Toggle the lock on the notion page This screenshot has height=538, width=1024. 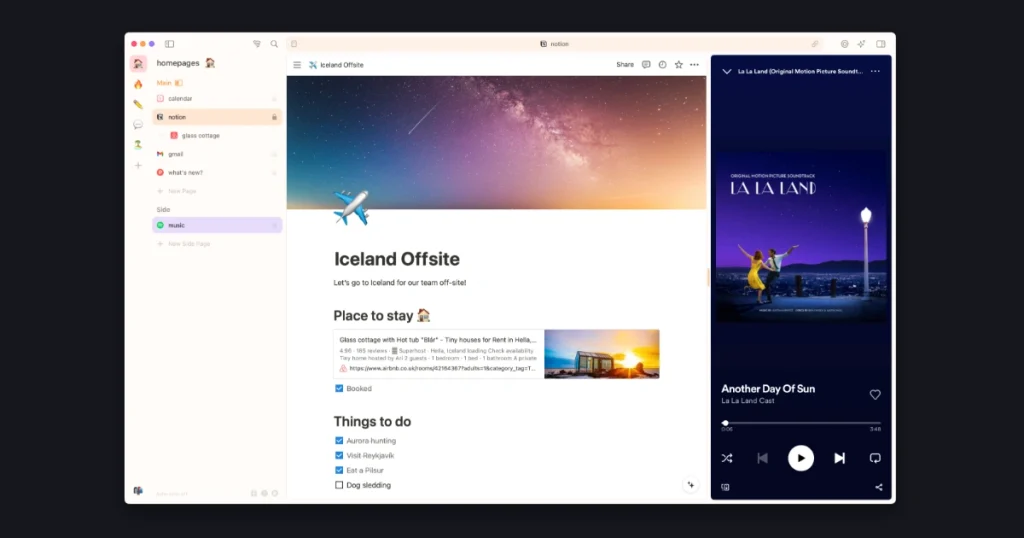click(x=274, y=118)
